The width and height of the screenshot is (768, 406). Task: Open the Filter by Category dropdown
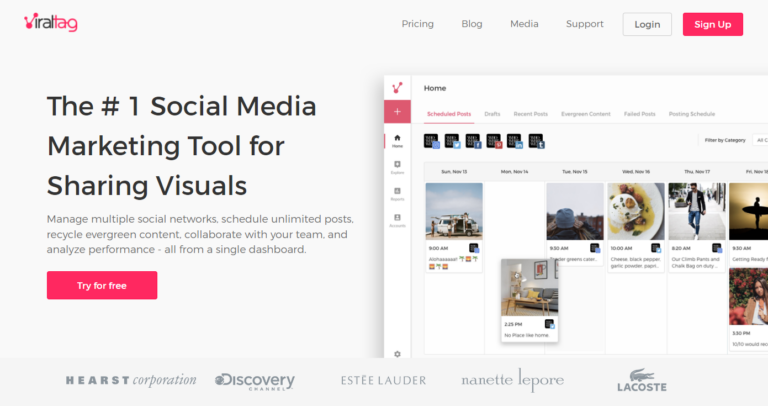tap(760, 140)
